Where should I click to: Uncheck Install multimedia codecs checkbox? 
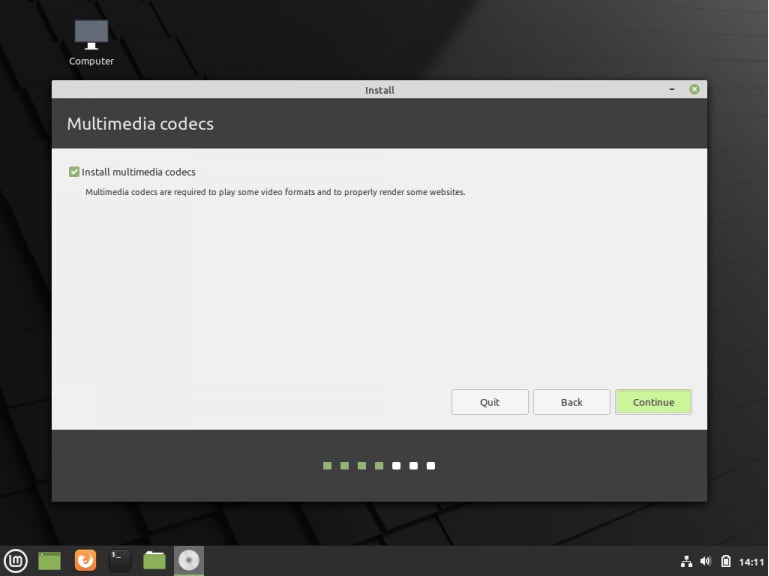(x=74, y=172)
